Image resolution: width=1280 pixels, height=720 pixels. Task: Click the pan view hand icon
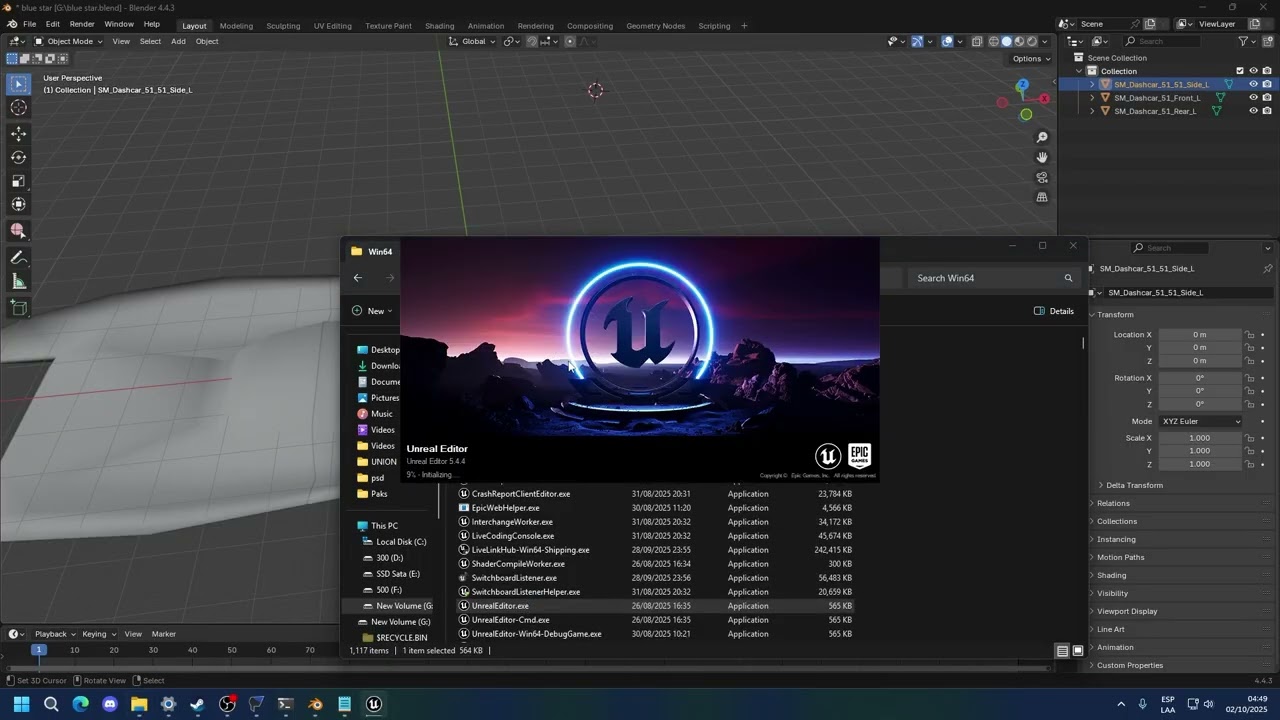pos(1042,157)
